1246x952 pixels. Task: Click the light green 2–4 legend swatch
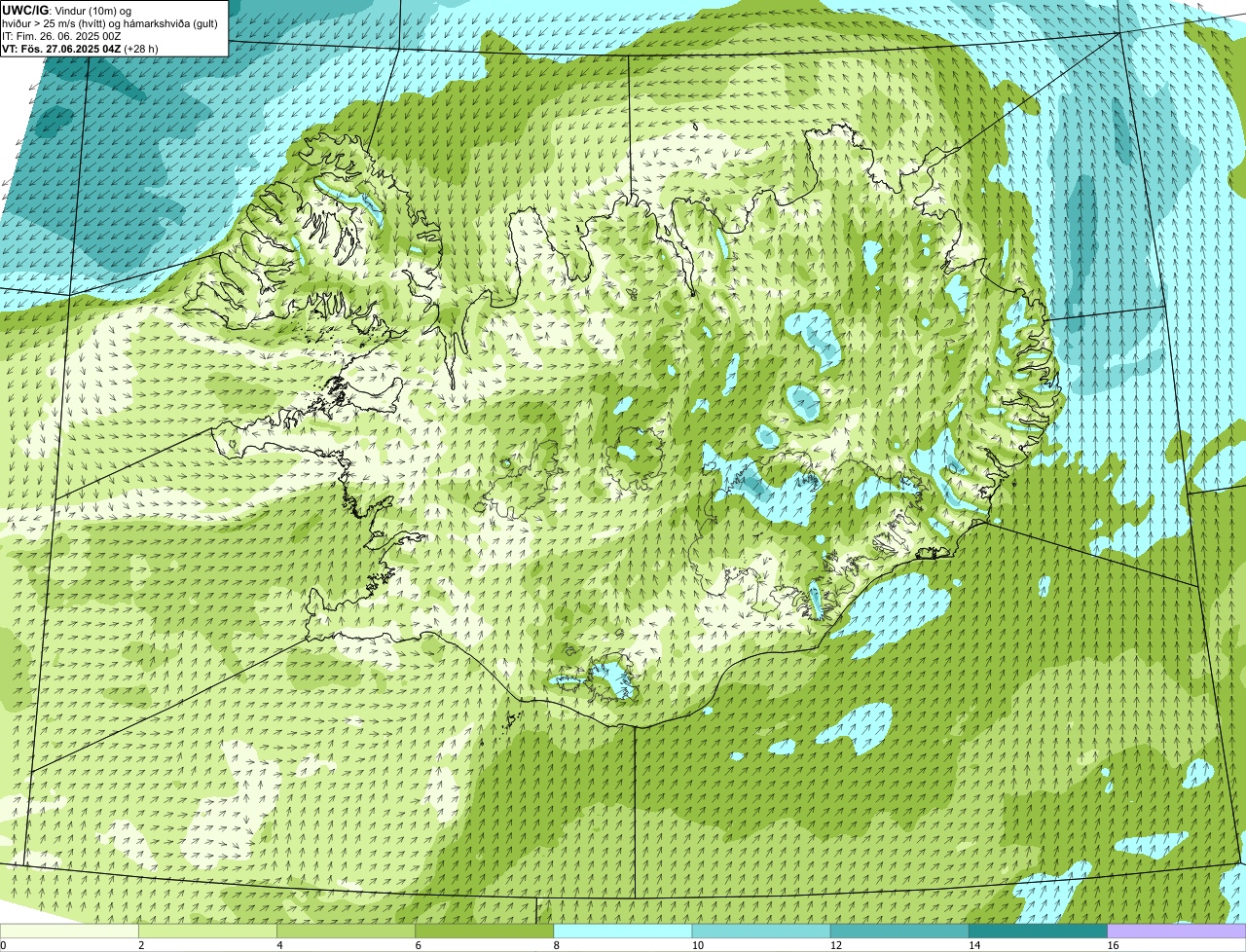207,932
